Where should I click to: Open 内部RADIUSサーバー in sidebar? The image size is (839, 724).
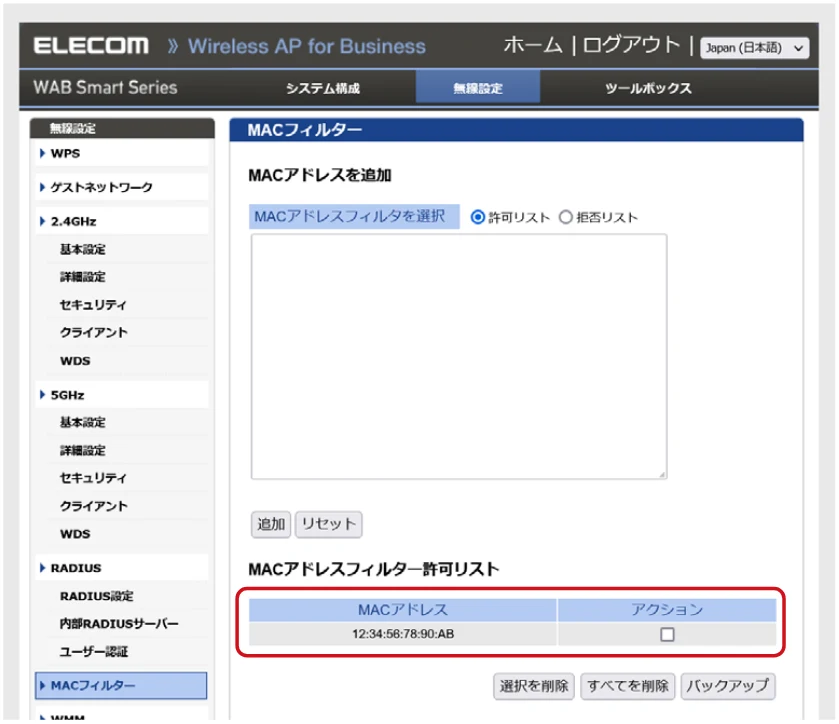tap(119, 624)
